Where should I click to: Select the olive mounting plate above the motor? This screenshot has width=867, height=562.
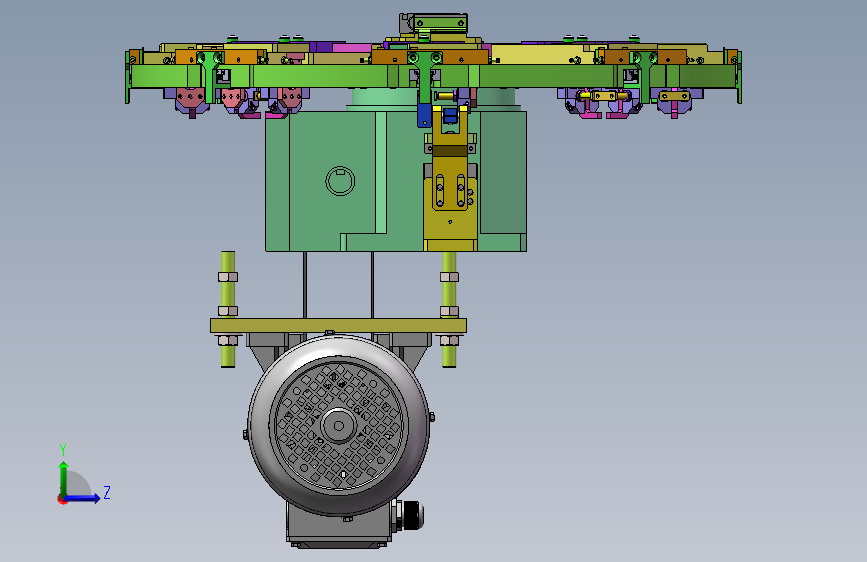[x=338, y=326]
